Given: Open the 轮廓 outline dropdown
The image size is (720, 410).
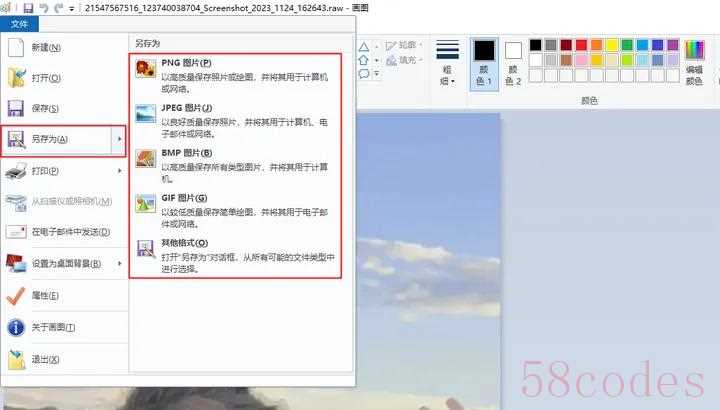Looking at the screenshot, I should 404,45.
